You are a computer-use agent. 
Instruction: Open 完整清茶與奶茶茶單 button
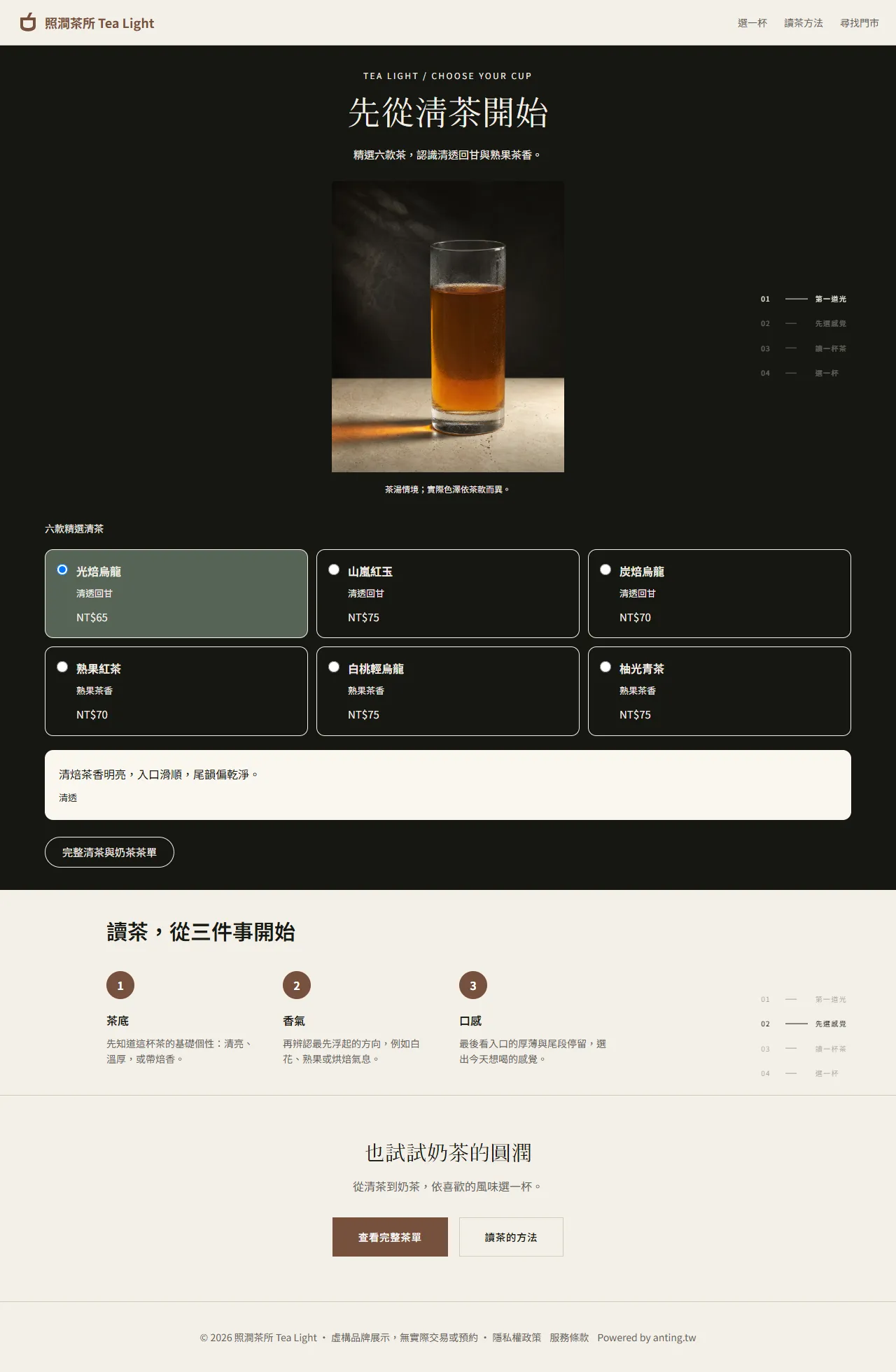coord(109,852)
